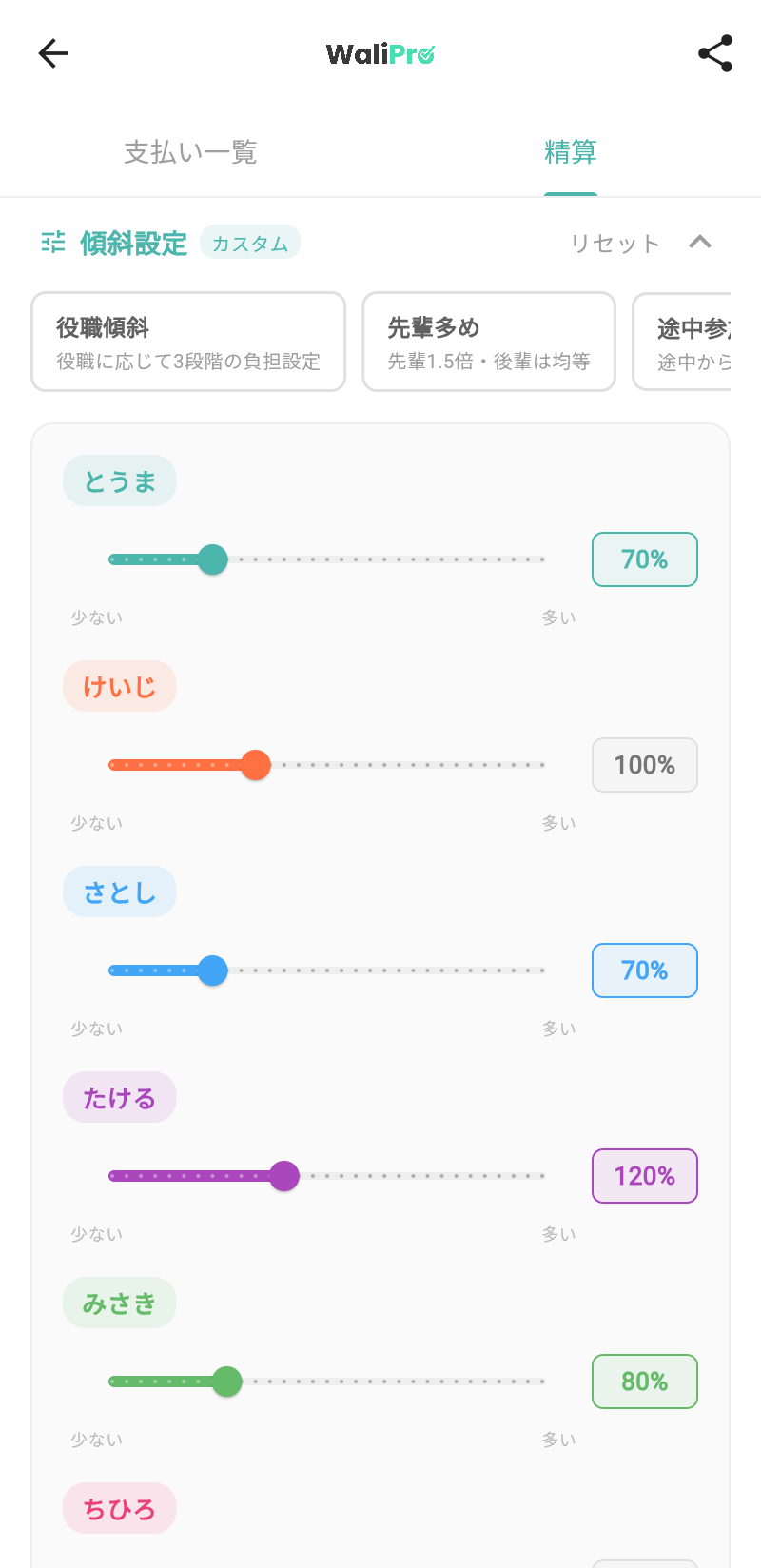Open たける's 120% value field
The image size is (761, 1568).
(x=644, y=1176)
